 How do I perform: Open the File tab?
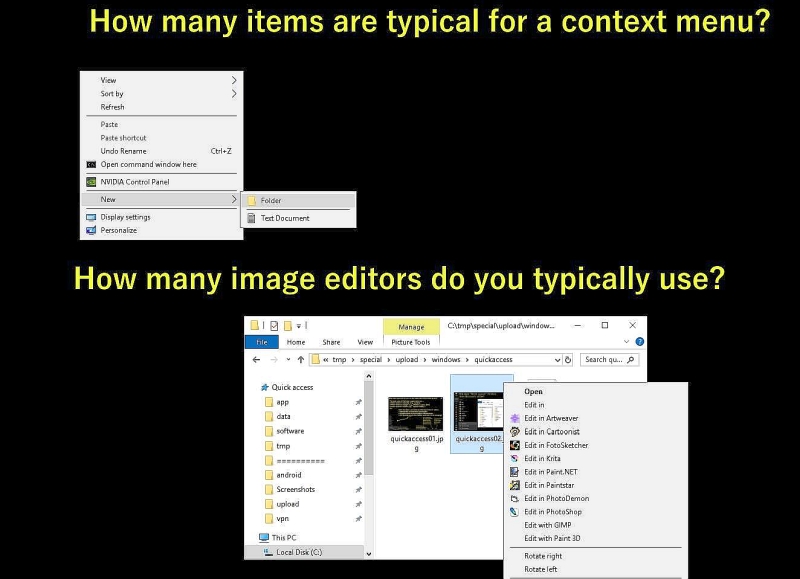point(262,342)
